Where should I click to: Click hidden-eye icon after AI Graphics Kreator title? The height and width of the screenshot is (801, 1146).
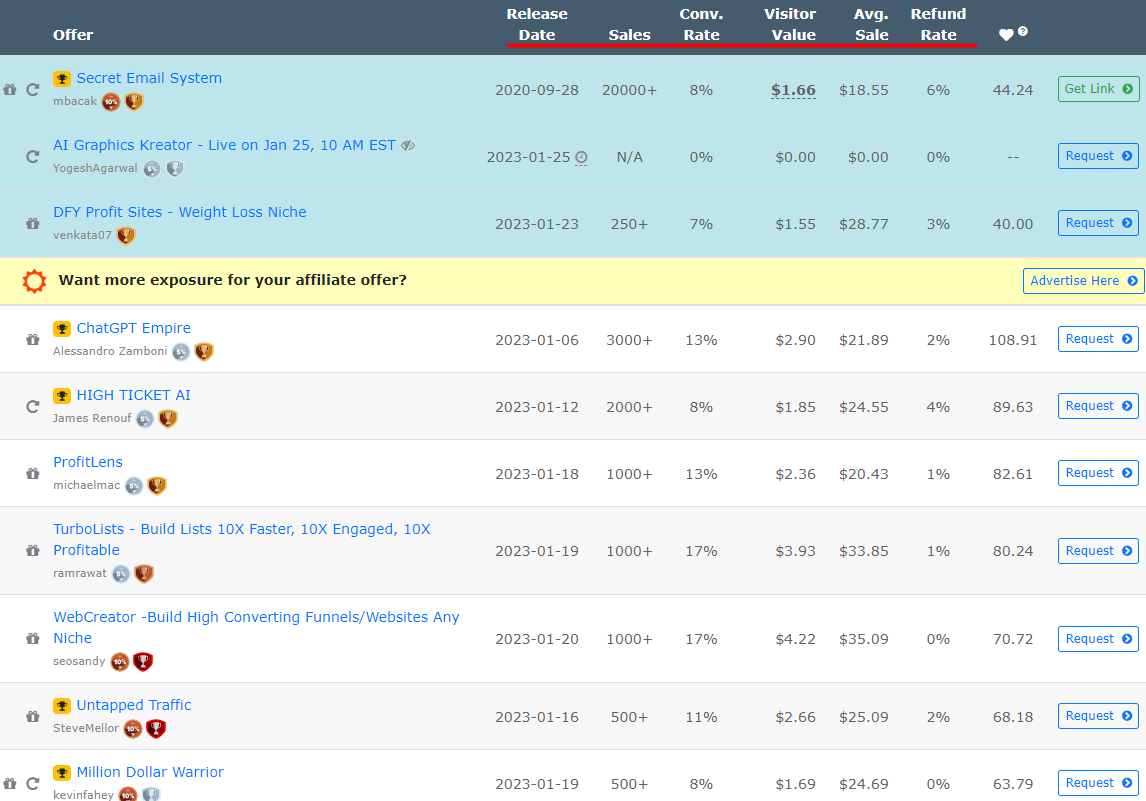click(x=408, y=145)
